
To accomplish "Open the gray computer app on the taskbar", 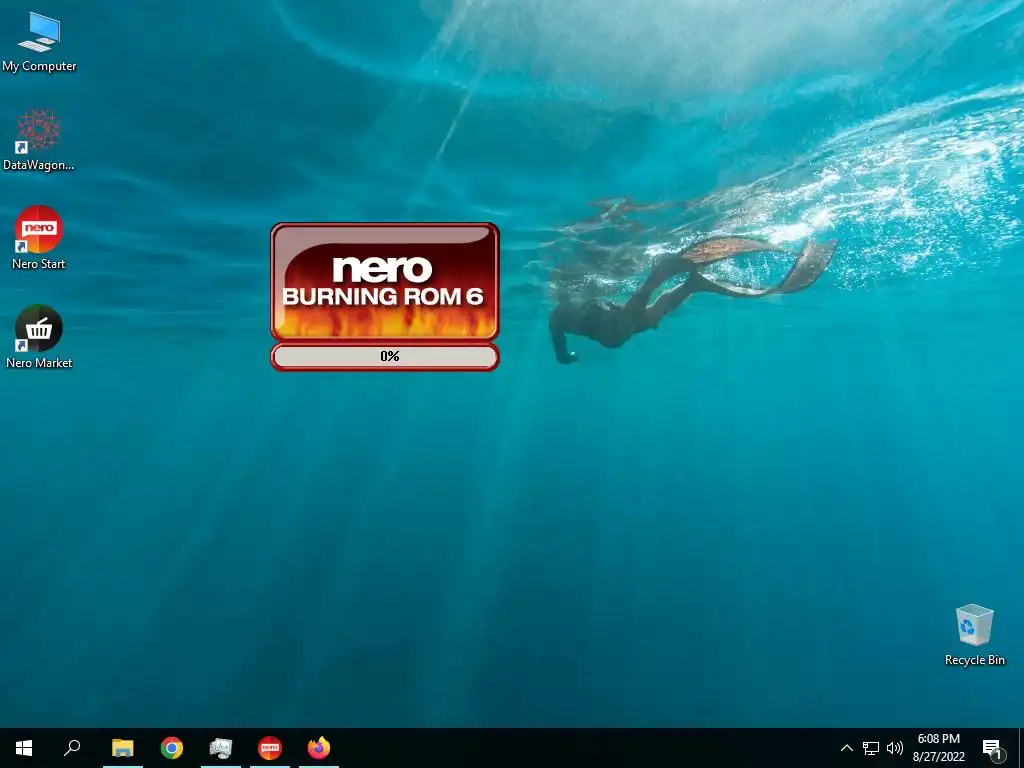I will (221, 748).
